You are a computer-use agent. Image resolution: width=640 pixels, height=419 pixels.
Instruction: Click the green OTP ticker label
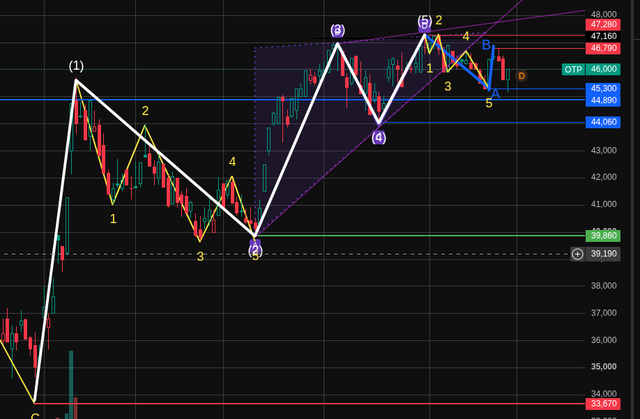pyautogui.click(x=573, y=69)
